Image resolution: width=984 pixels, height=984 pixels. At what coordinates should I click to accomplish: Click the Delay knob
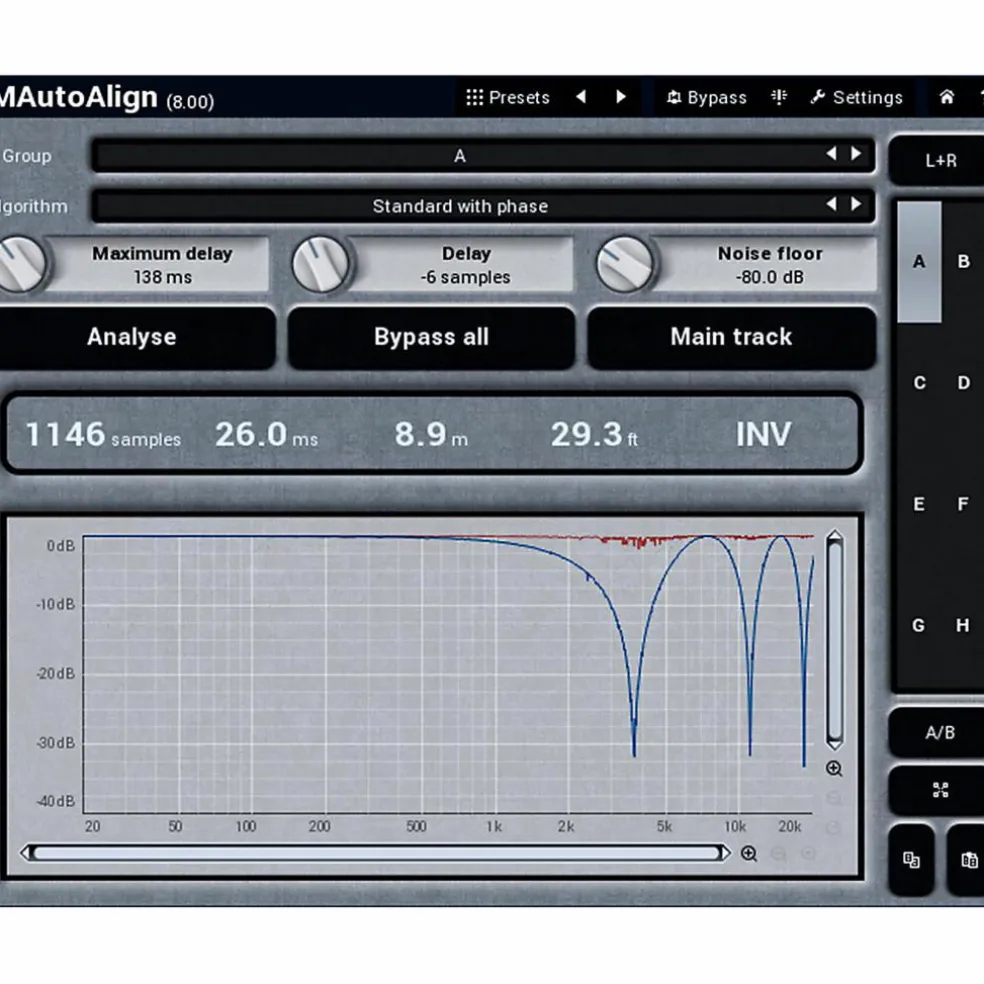(x=320, y=264)
